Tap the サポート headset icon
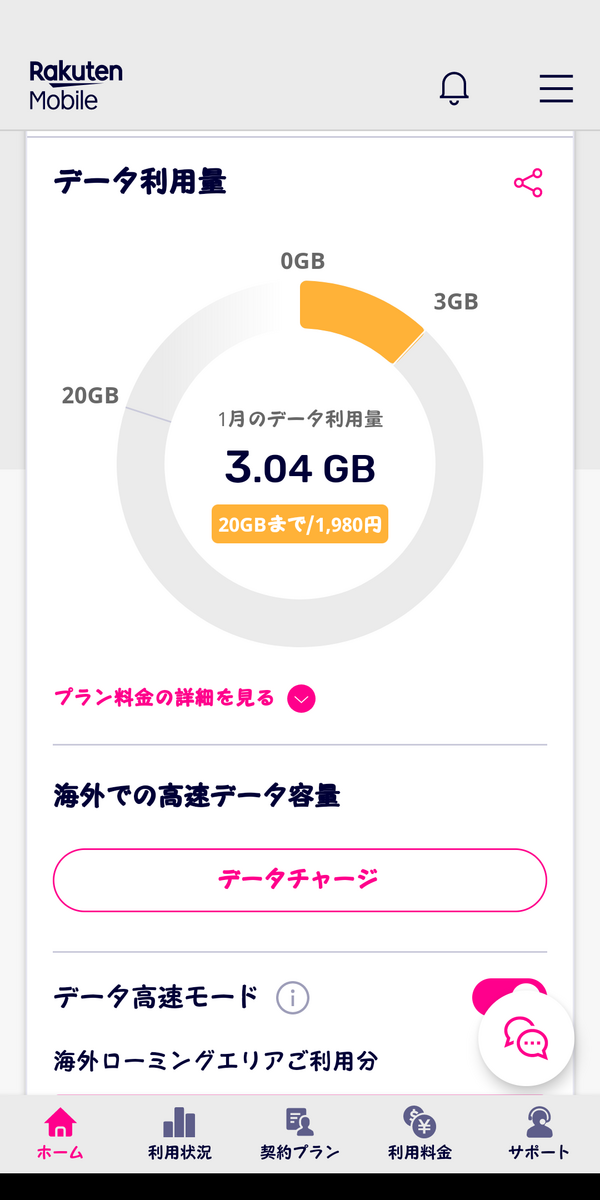Viewport: 600px width, 1200px height. pyautogui.click(x=540, y=1122)
